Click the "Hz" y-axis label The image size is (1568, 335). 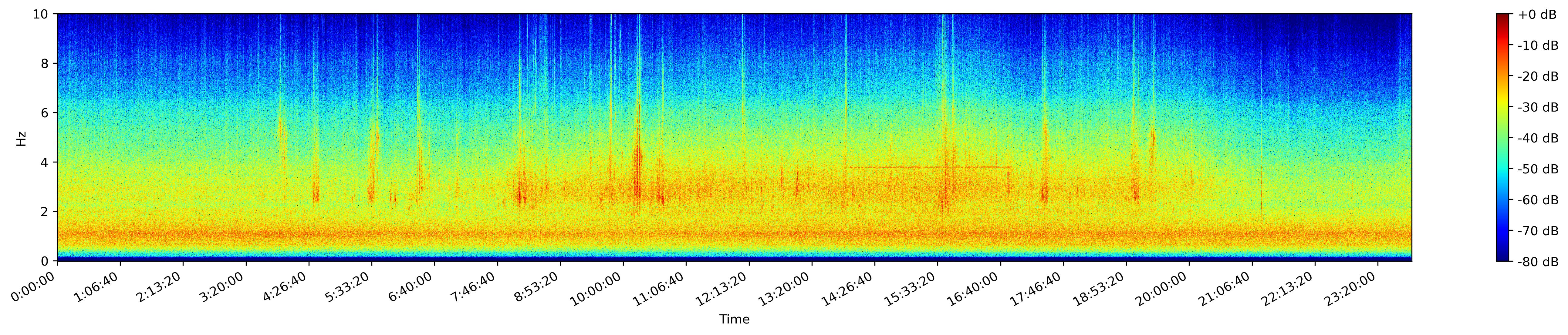[21, 138]
